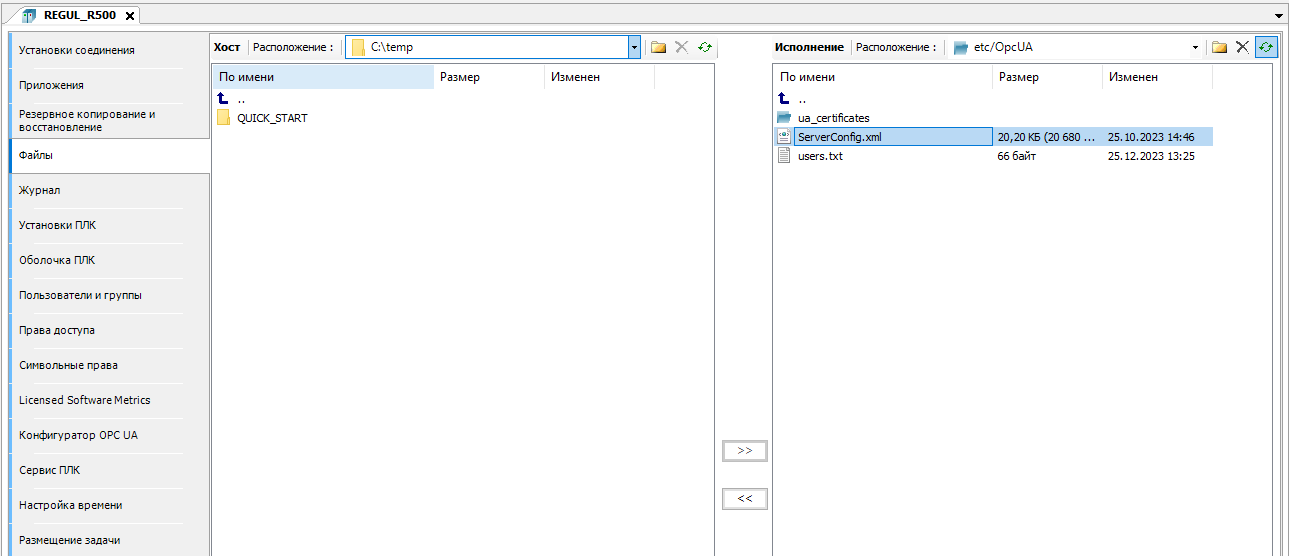Click the << transfer to host button
The width and height of the screenshot is (1289, 556).
pyautogui.click(x=744, y=498)
